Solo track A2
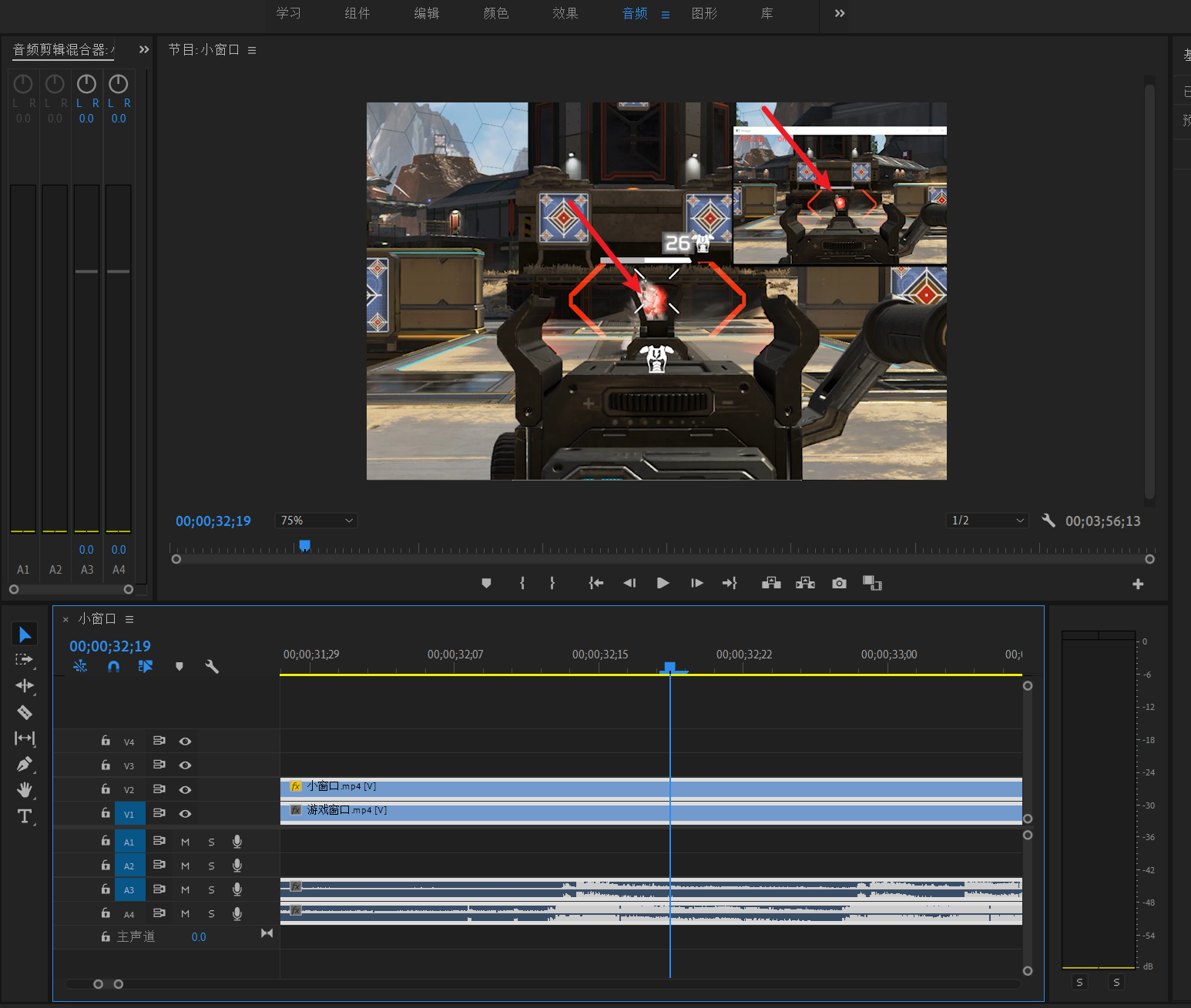This screenshot has width=1191, height=1008. pyautogui.click(x=211, y=866)
